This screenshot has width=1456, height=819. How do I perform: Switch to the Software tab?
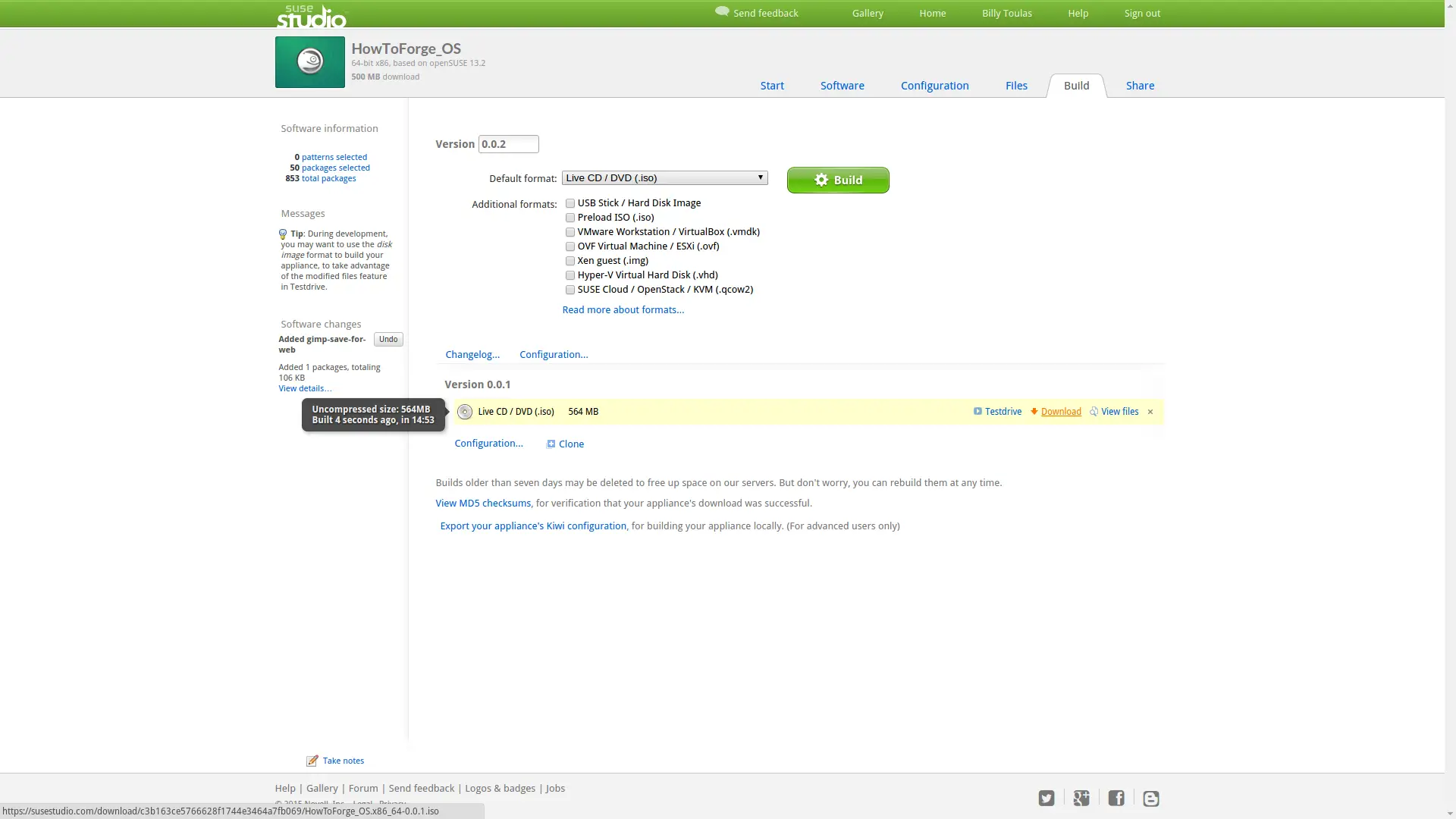842,86
